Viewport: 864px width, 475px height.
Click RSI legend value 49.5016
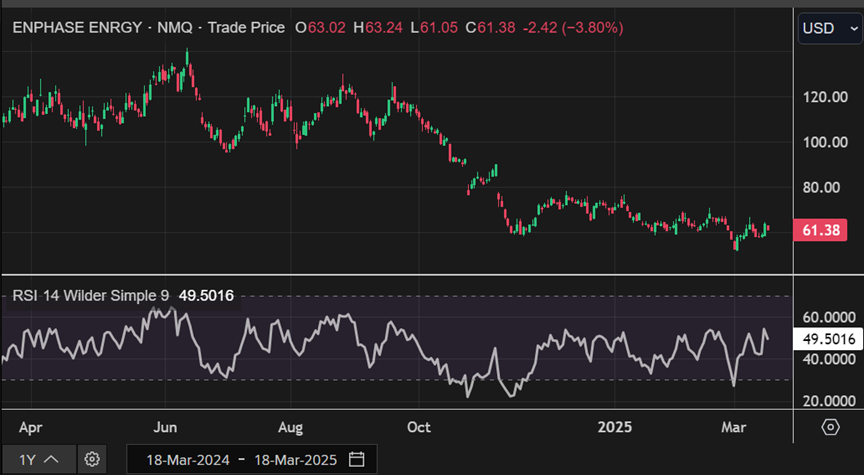point(206,296)
